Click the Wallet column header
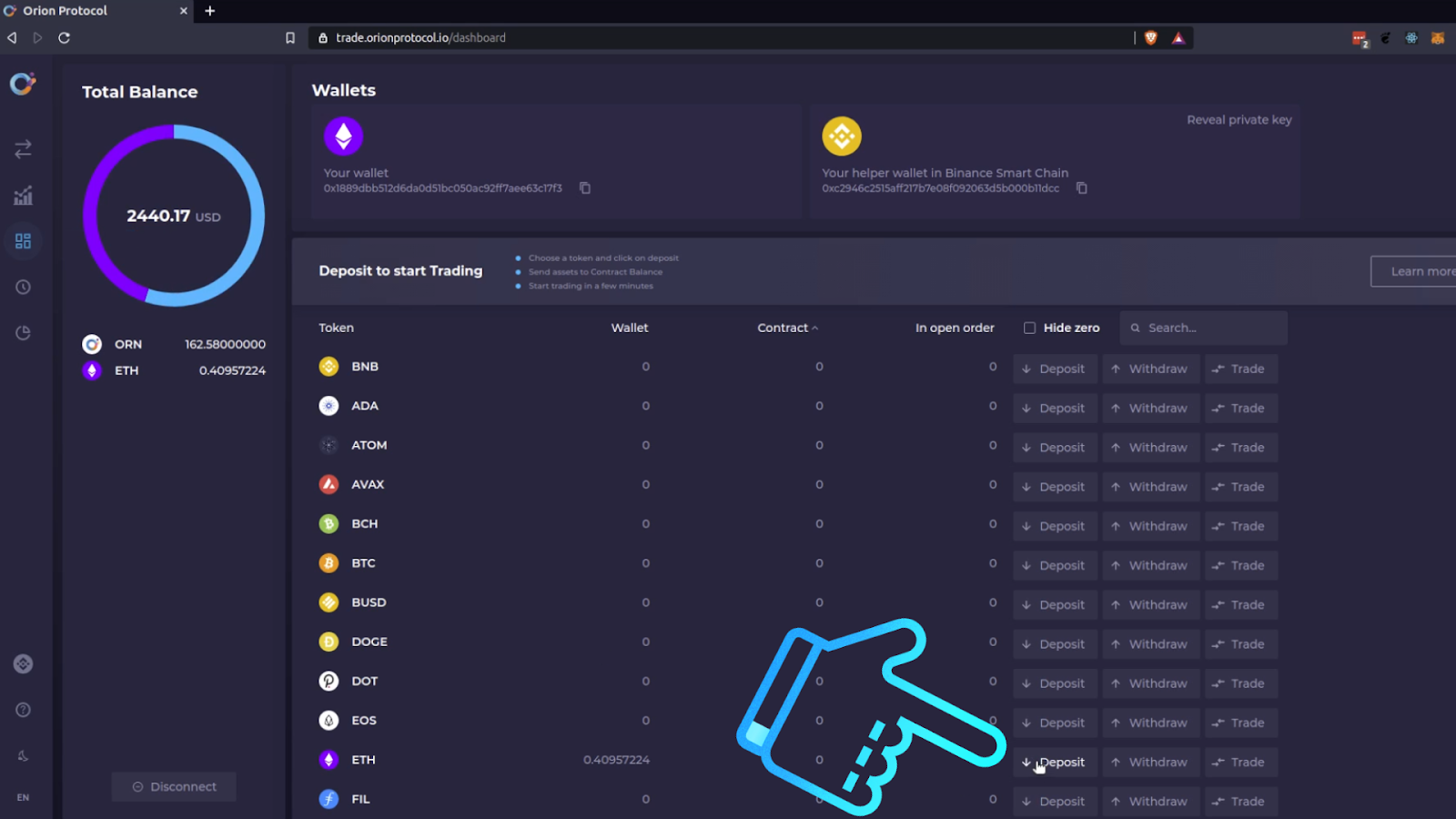This screenshot has height=819, width=1456. [630, 328]
